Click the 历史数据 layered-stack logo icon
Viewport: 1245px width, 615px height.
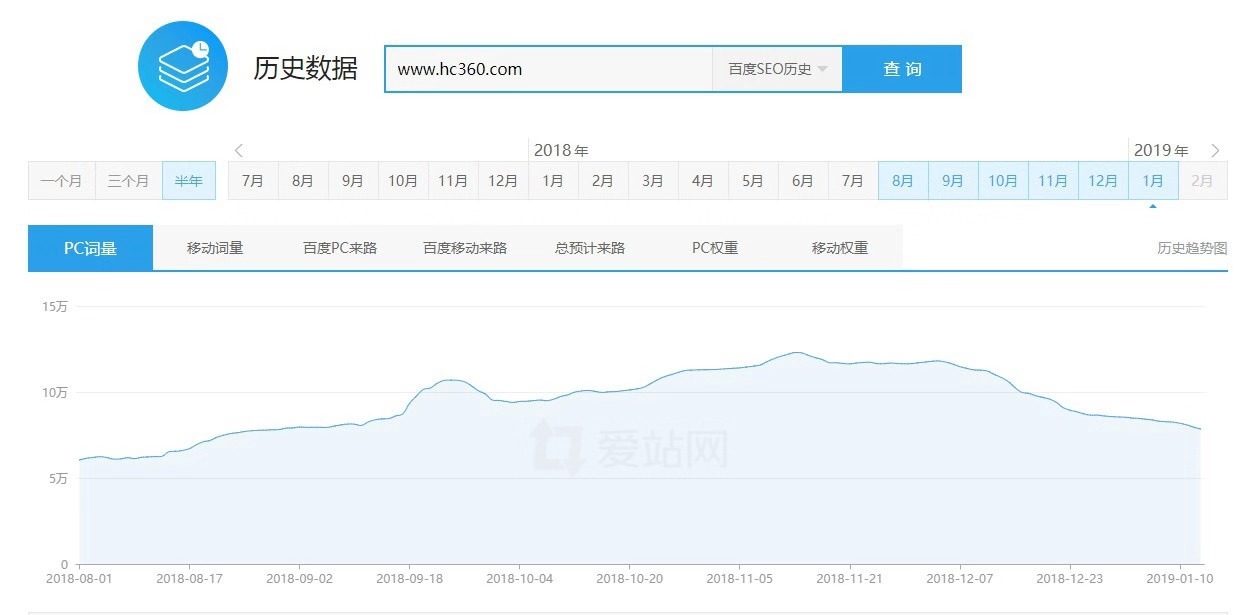tap(183, 66)
